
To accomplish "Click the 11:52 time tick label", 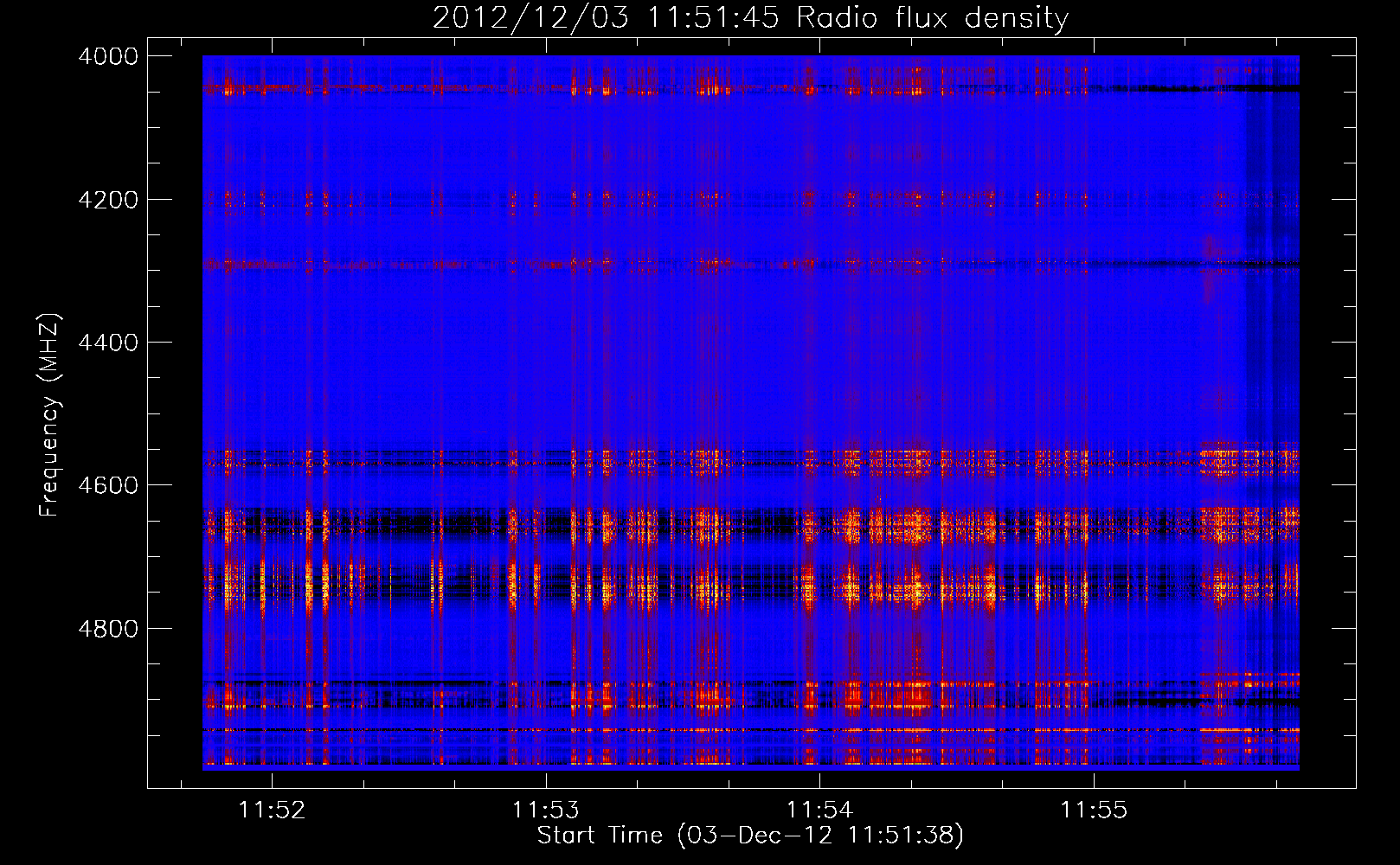I will tap(273, 811).
